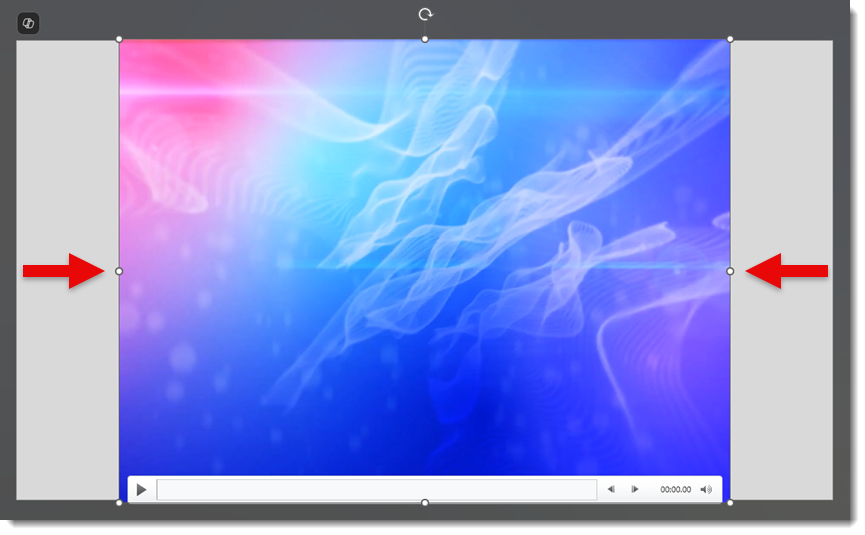The width and height of the screenshot is (865, 535).
Task: Select the top-right corner sizing handle
Action: point(730,39)
